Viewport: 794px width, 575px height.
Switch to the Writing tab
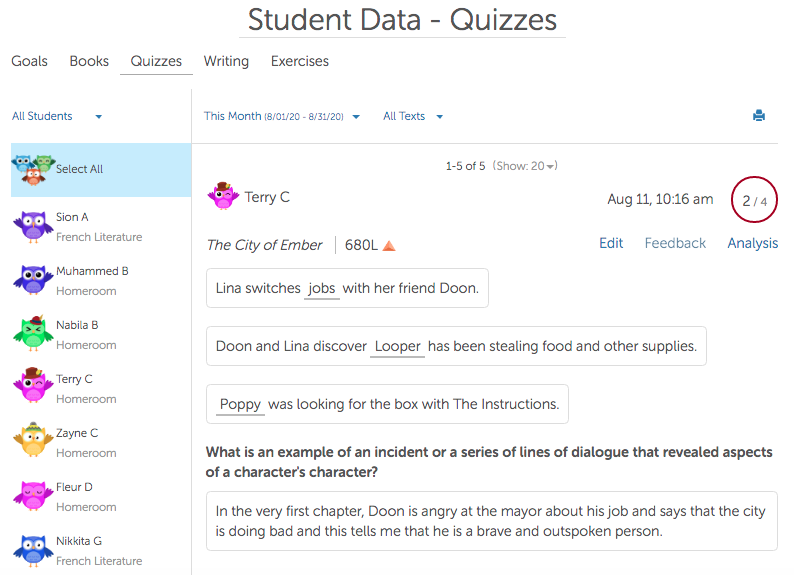point(226,61)
